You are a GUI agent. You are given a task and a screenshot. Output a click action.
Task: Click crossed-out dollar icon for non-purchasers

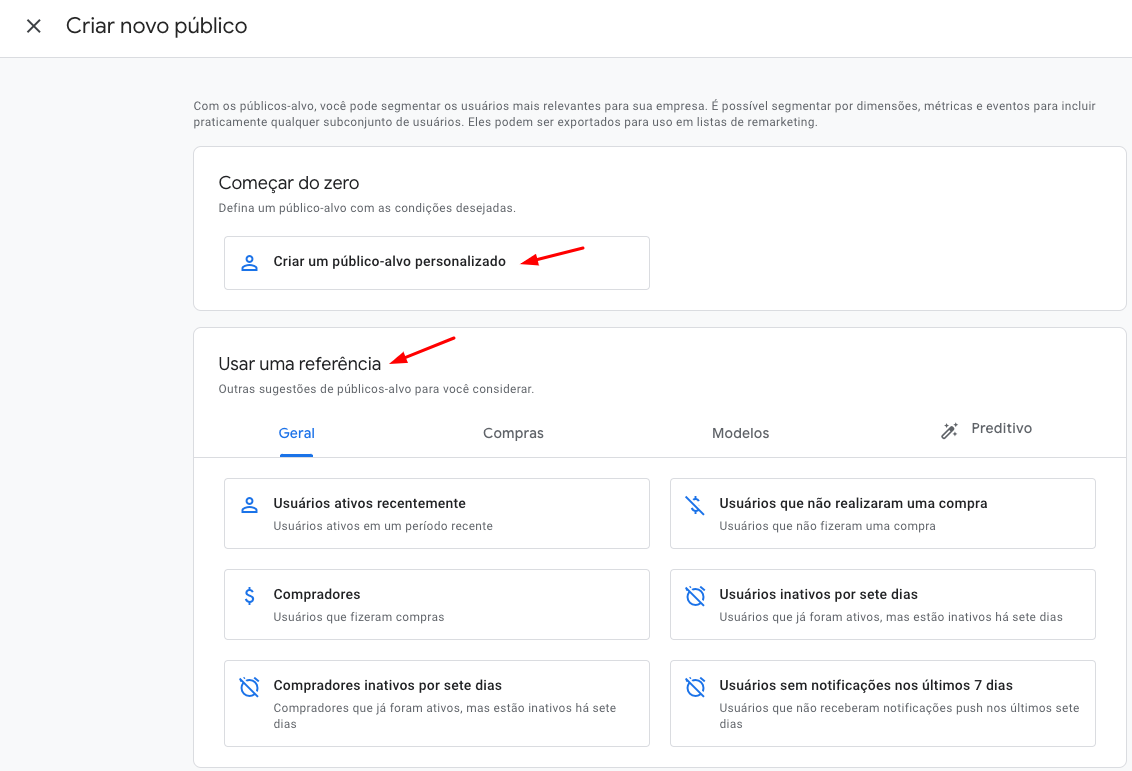coord(695,504)
